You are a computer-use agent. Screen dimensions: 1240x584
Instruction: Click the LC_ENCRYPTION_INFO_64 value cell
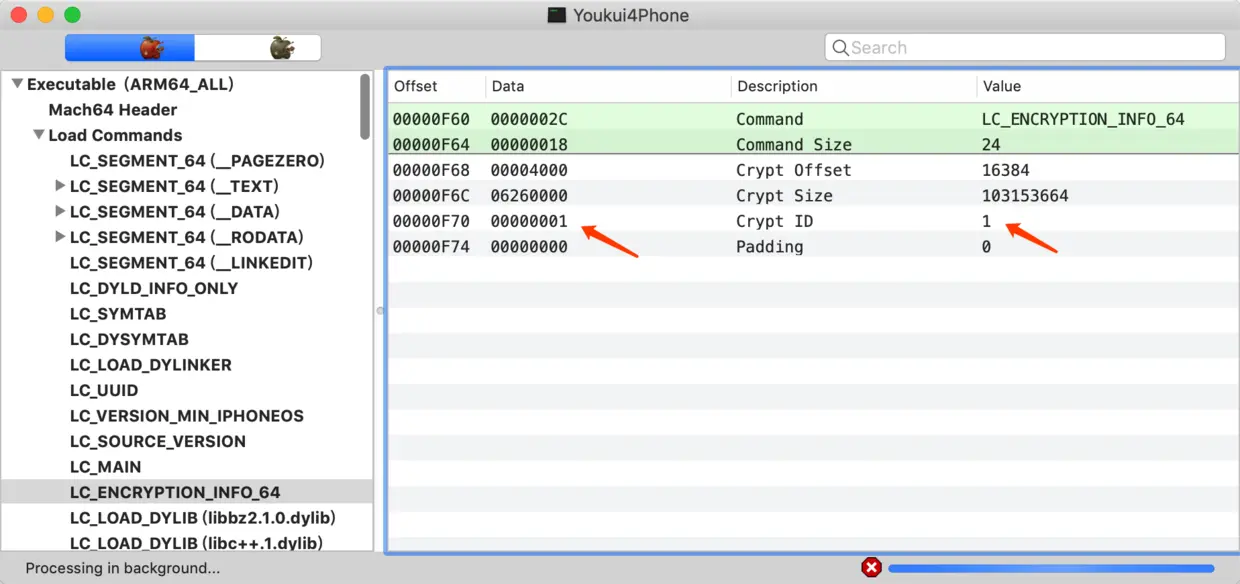pos(1083,119)
